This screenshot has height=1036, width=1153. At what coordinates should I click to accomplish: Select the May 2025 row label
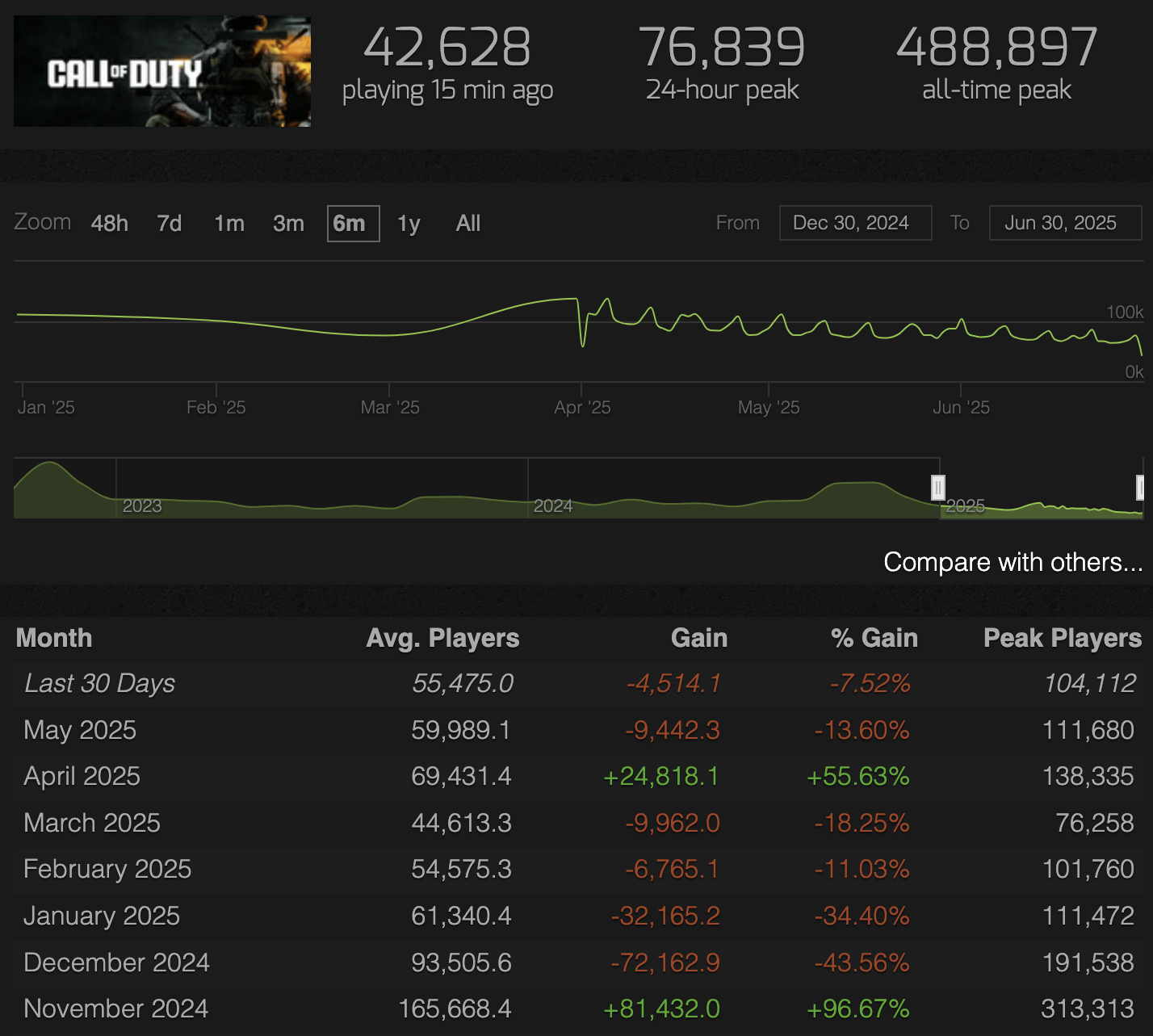pyautogui.click(x=80, y=730)
